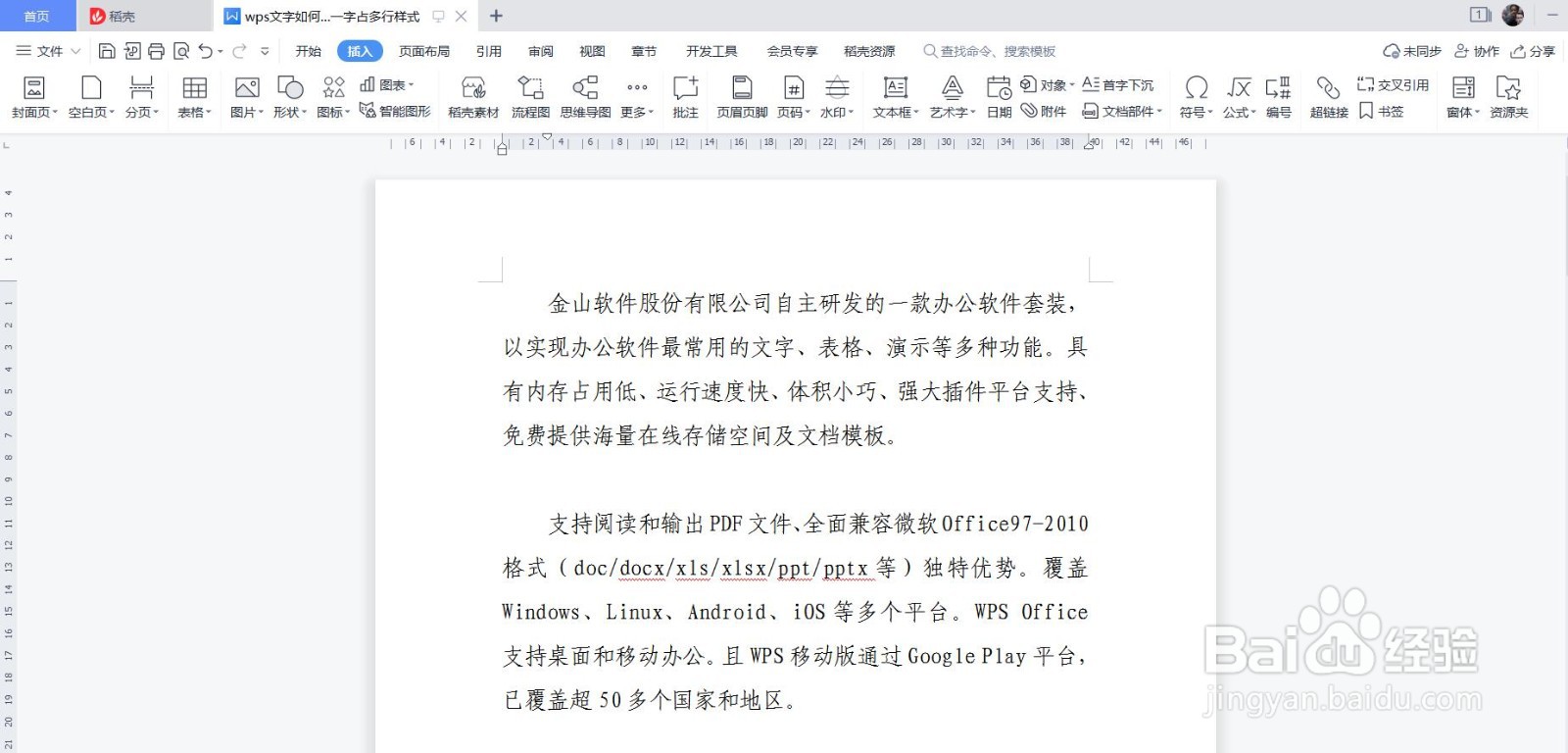Insert a flowchart (流程图)

[x=530, y=98]
